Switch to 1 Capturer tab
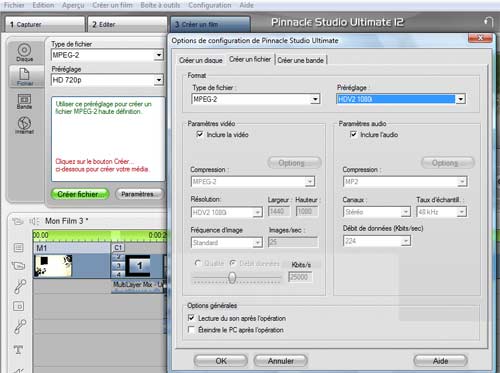500x373 pixels. pyautogui.click(x=45, y=24)
